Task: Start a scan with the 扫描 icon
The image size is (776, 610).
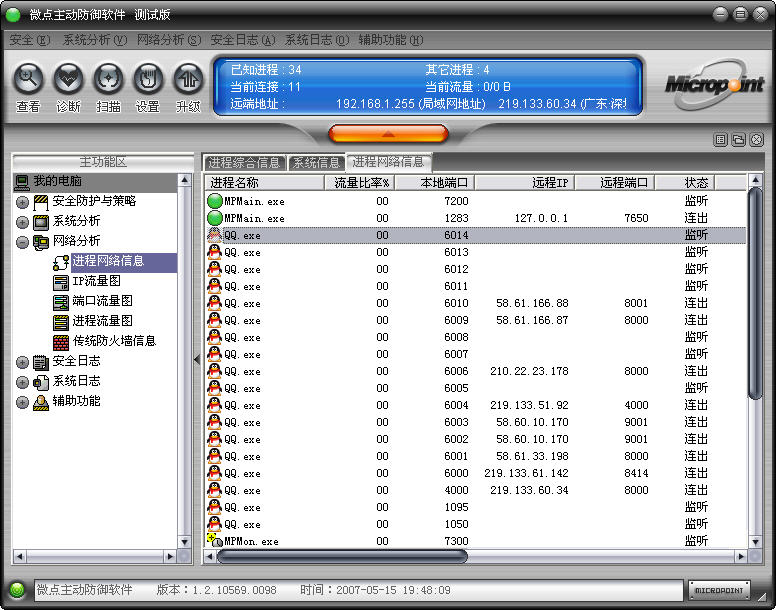Action: [108, 78]
